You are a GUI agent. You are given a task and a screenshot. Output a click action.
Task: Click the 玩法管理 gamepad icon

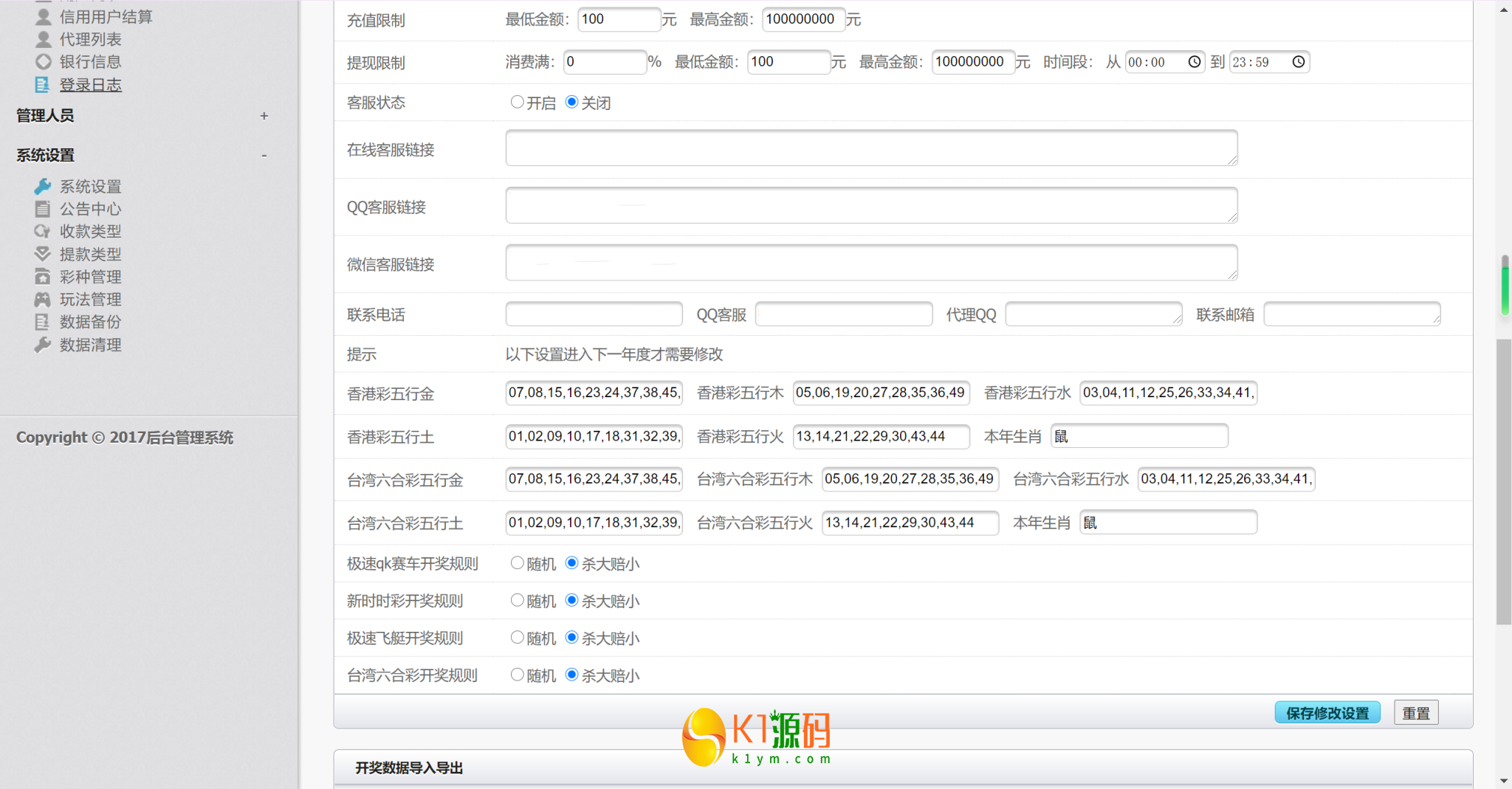[x=43, y=299]
